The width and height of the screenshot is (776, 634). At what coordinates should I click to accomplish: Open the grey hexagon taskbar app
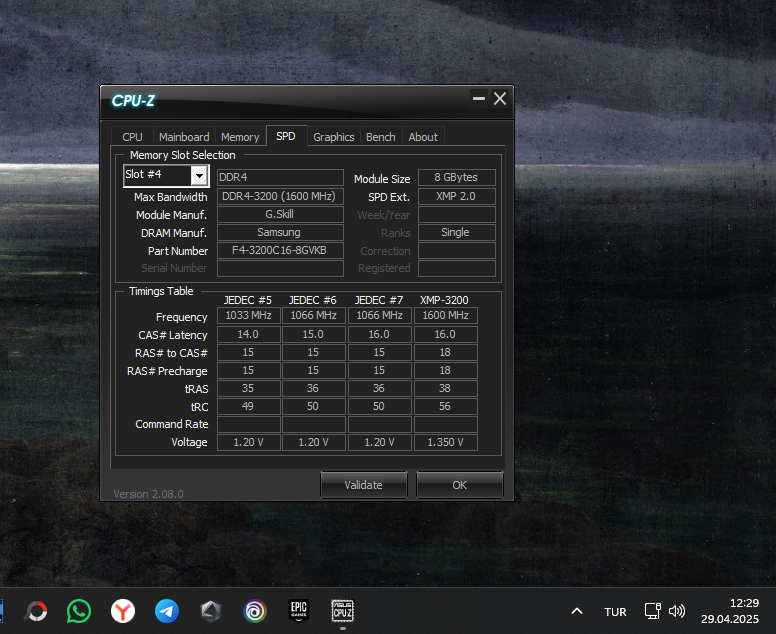(211, 611)
